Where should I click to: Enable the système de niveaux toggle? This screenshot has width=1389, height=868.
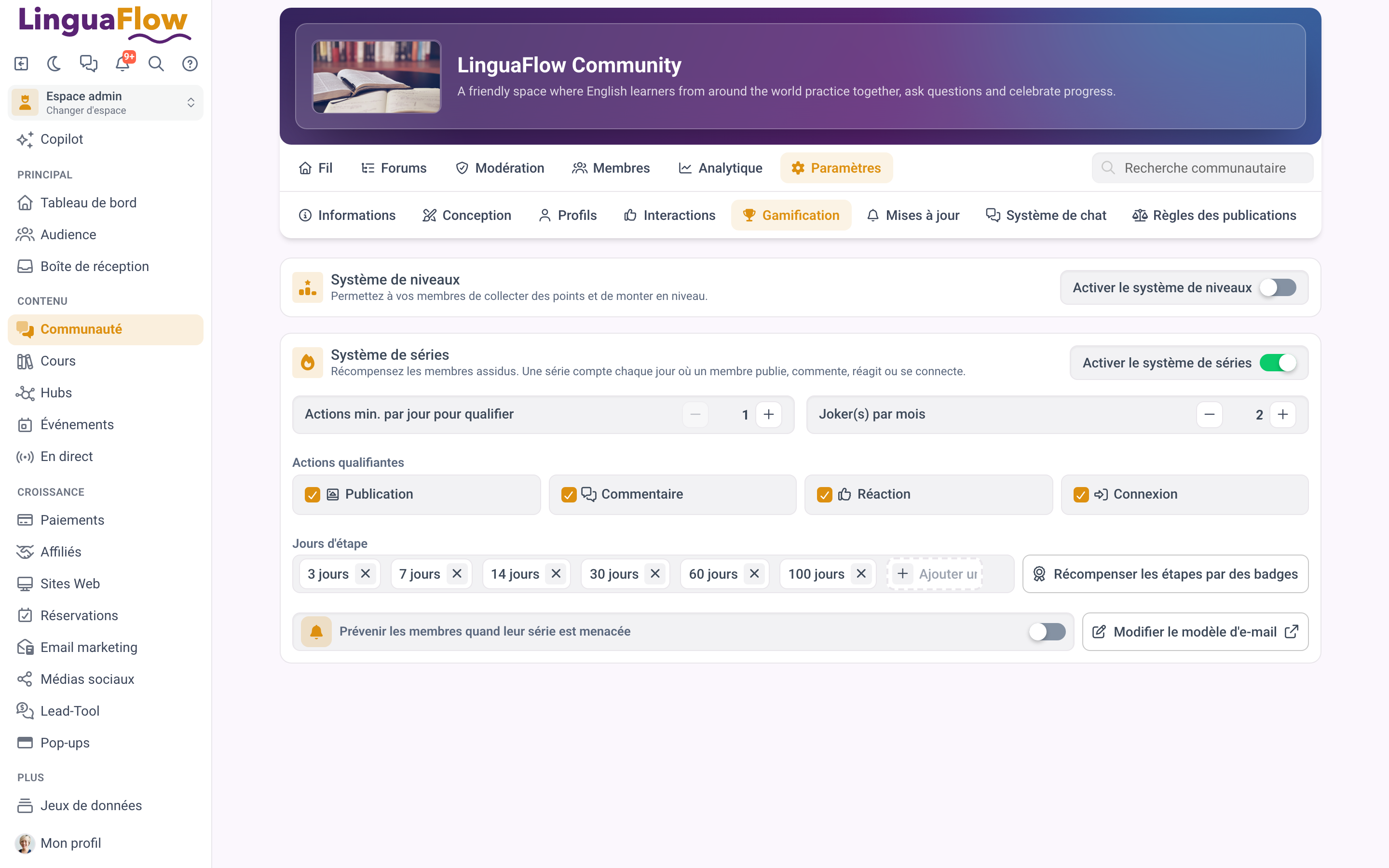(x=1278, y=287)
